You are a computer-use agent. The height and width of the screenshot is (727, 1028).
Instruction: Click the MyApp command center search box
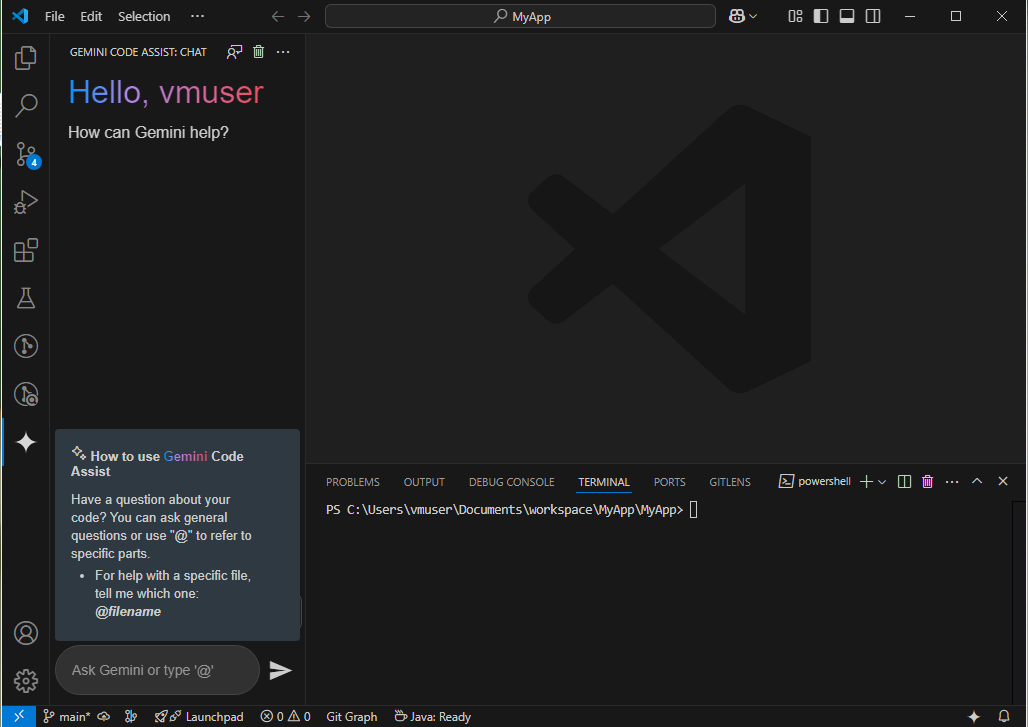520,16
